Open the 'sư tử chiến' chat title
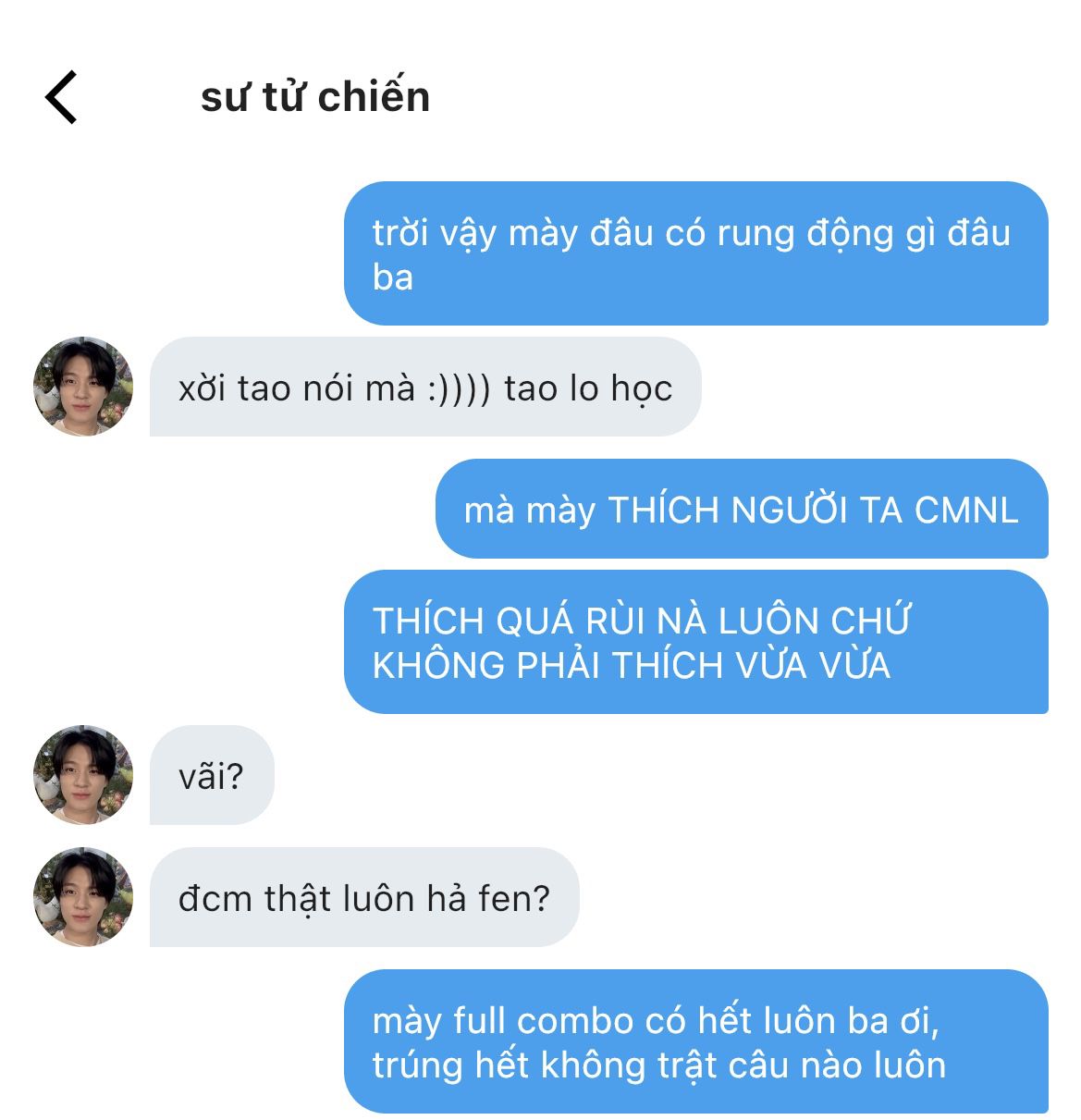Image resolution: width=1081 pixels, height=1120 pixels. (x=315, y=97)
